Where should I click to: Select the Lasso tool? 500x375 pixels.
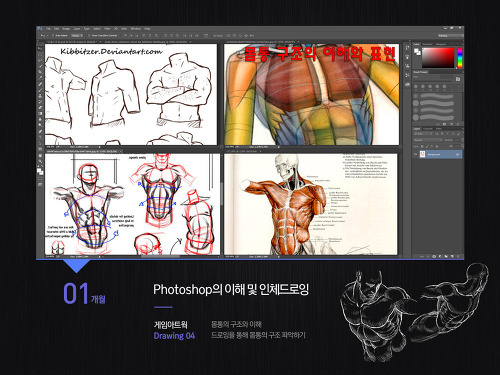[40, 60]
